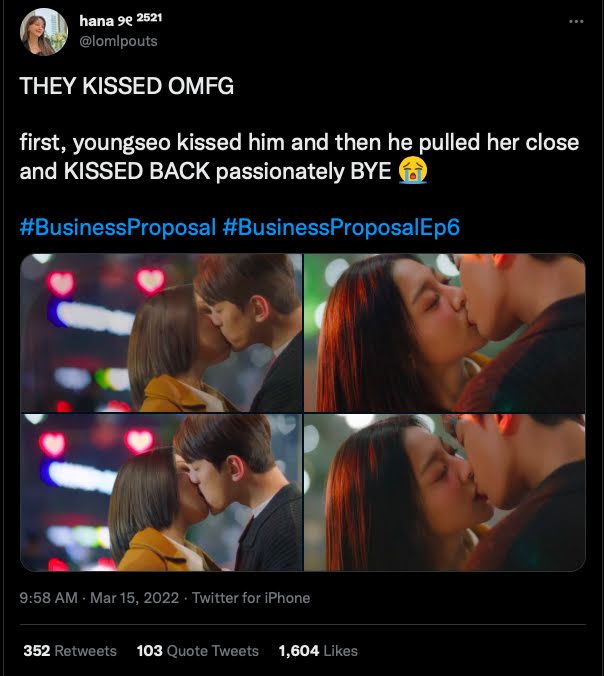Open hana's profile avatar picture
The height and width of the screenshot is (676, 604).
tap(44, 32)
